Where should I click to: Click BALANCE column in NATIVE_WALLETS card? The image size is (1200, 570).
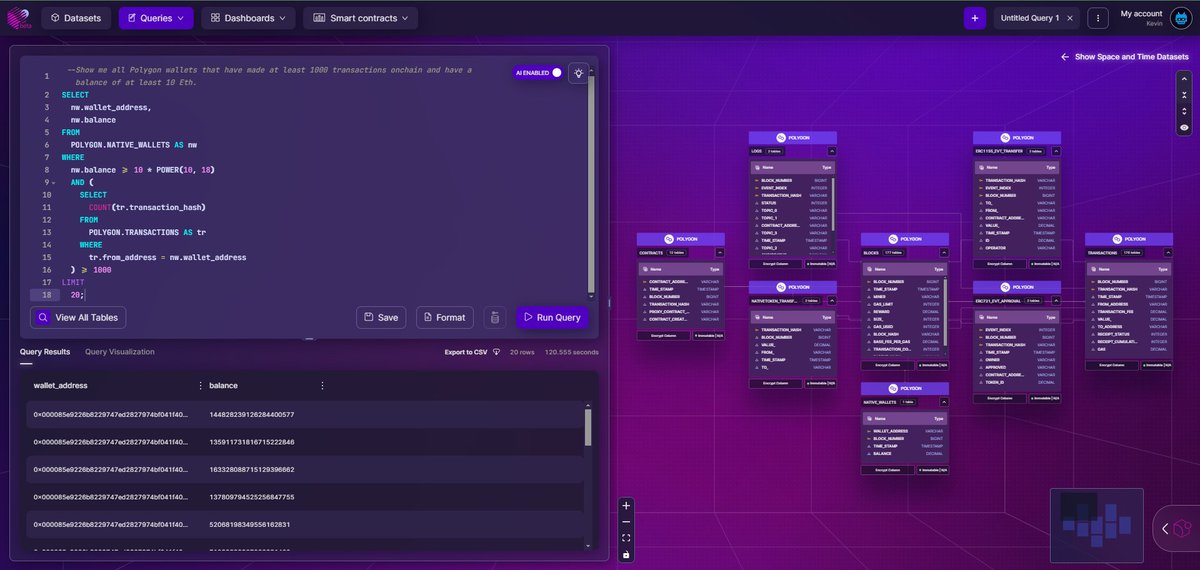pyautogui.click(x=905, y=453)
